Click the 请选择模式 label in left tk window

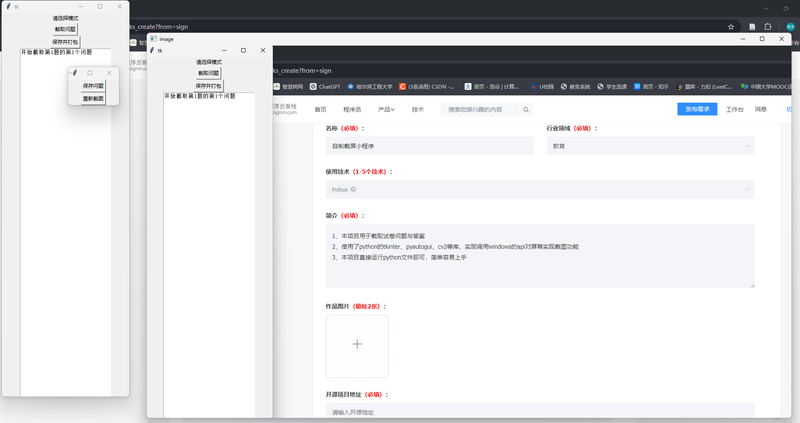65,18
